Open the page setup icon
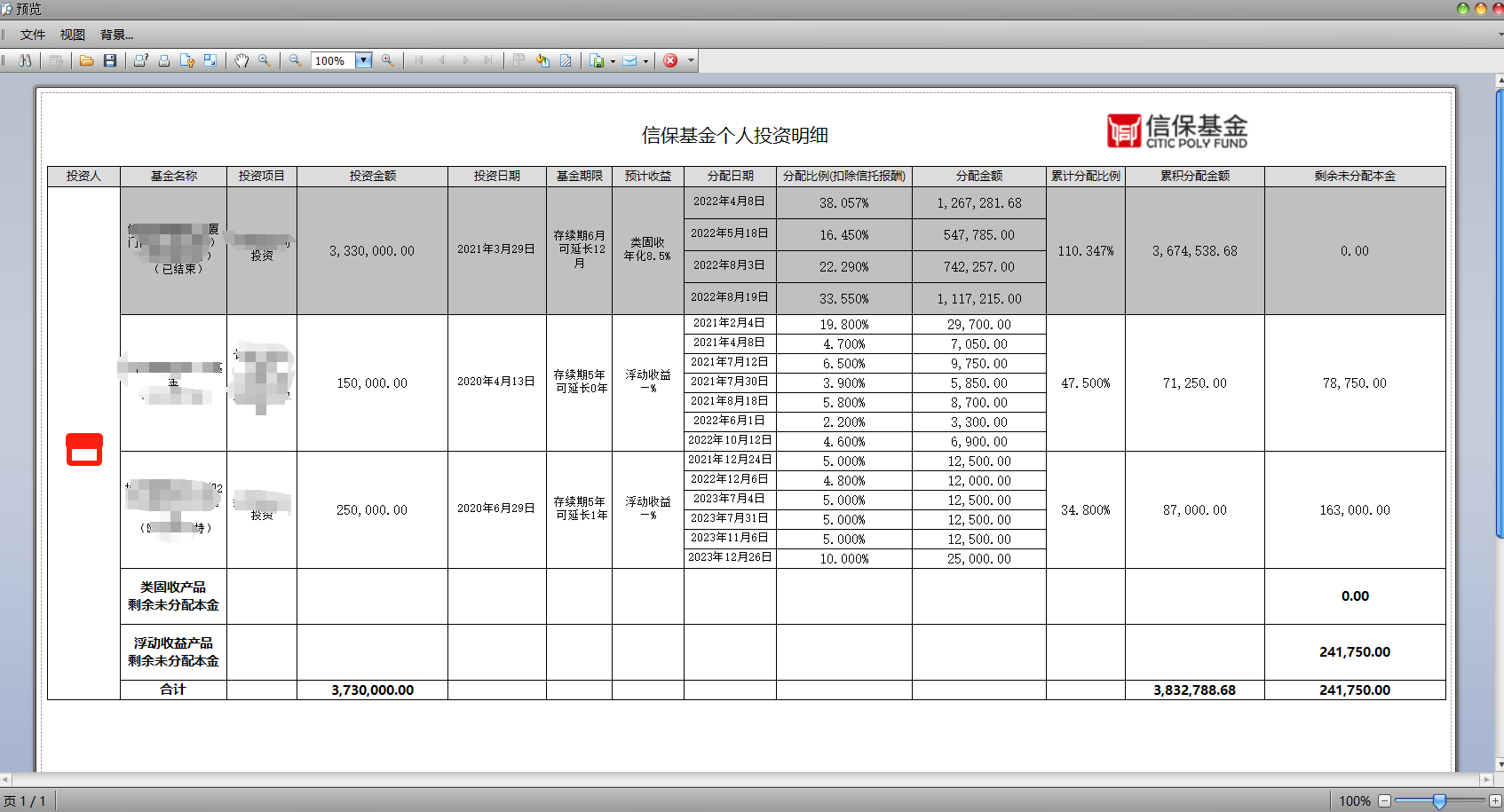1504x812 pixels. (x=187, y=60)
